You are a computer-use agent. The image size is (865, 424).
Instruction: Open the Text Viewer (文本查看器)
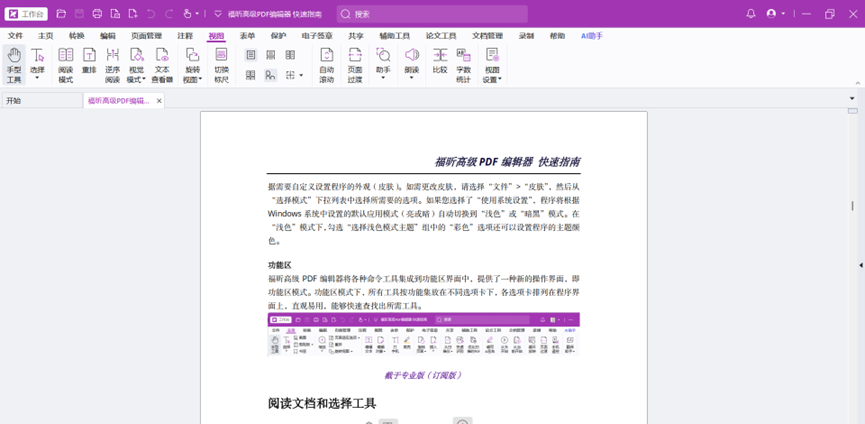pyautogui.click(x=162, y=64)
